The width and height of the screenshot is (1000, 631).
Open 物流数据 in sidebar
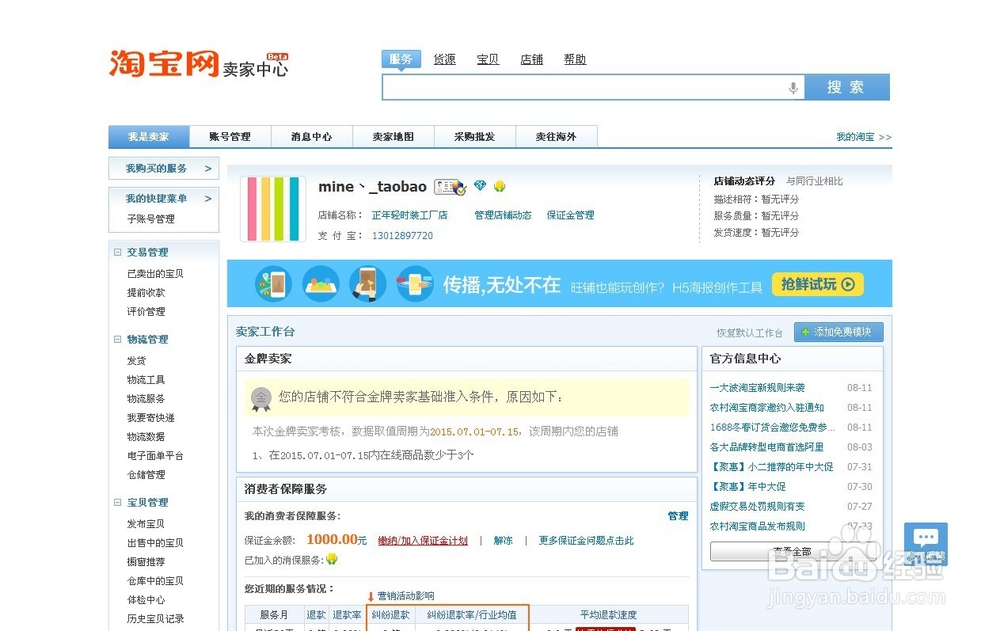[x=146, y=437]
